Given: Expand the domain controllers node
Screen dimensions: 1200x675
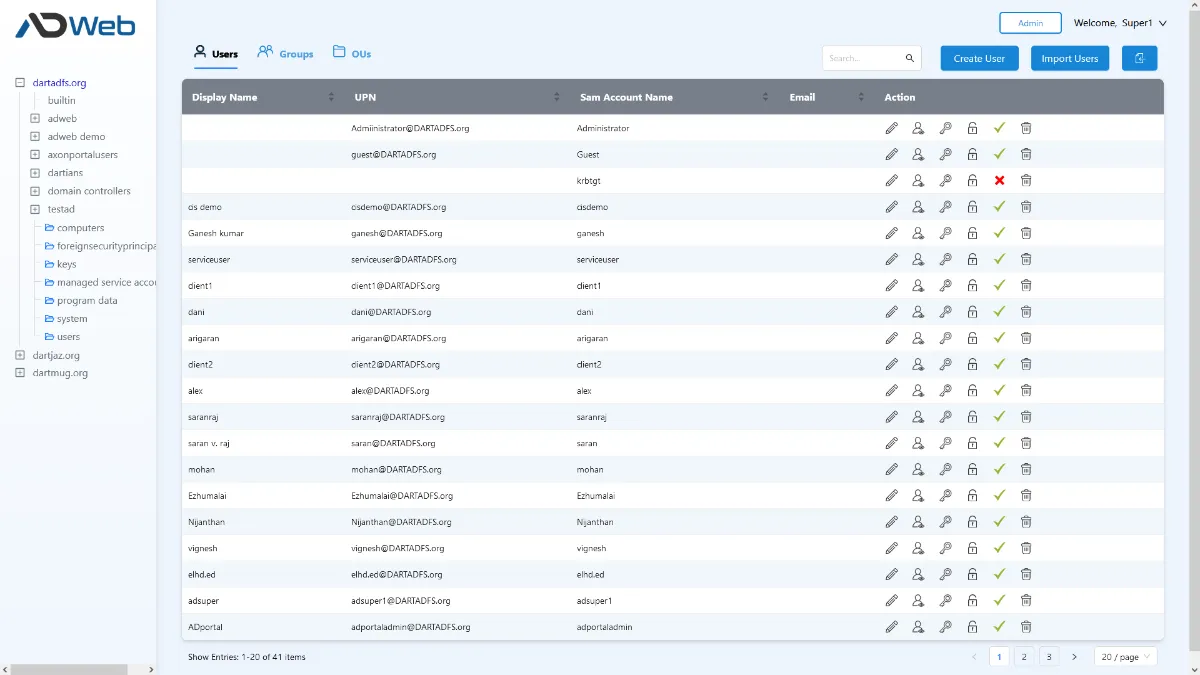Looking at the screenshot, I should (x=35, y=191).
